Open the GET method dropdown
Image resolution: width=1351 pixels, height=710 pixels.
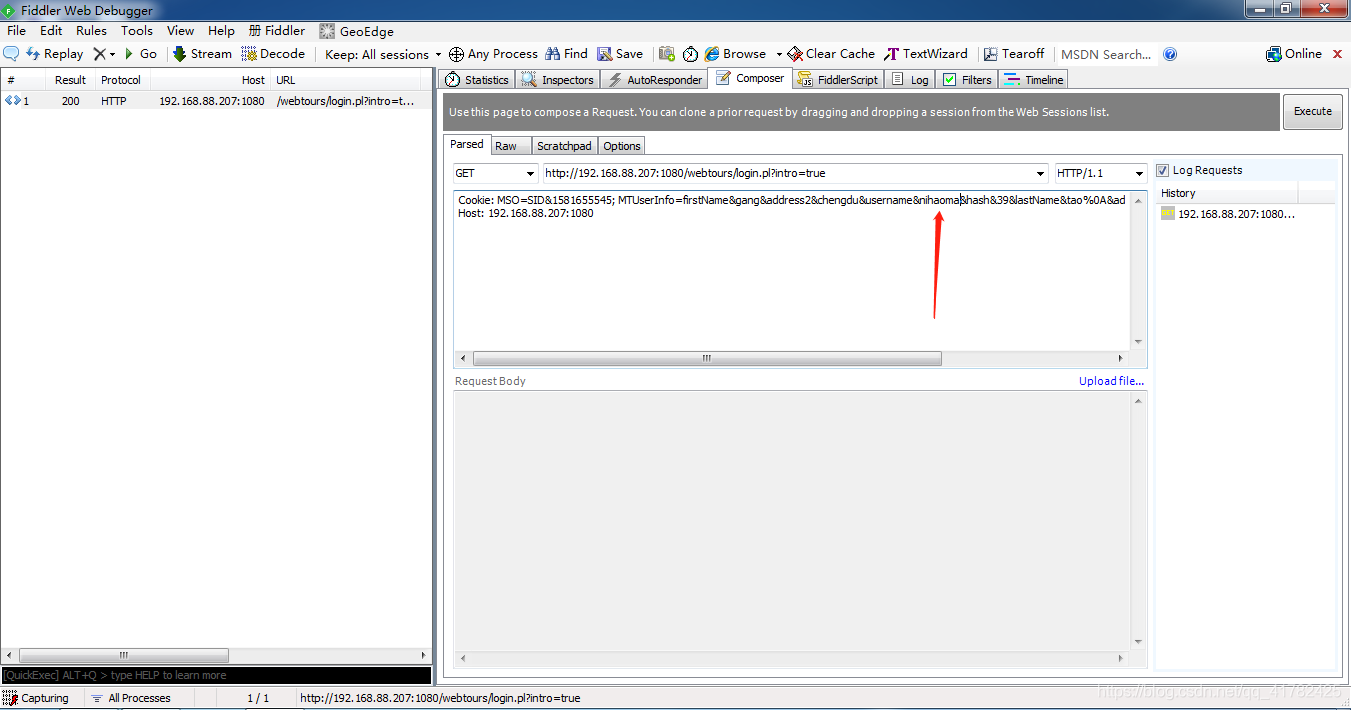pos(495,173)
